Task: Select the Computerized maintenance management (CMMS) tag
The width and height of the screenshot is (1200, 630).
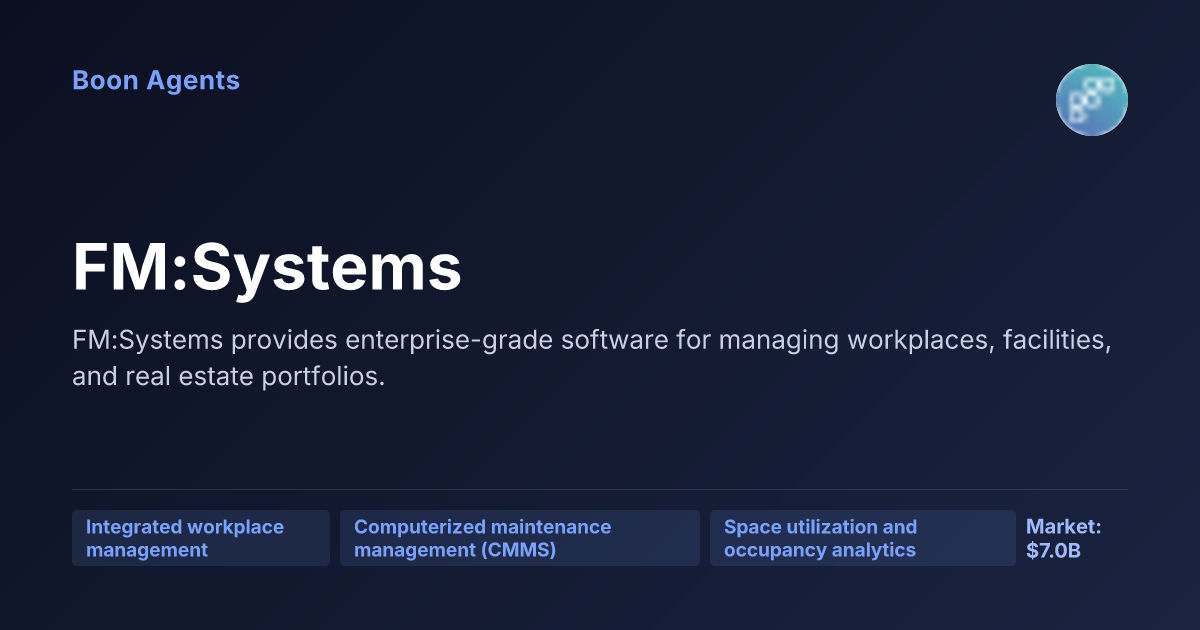Action: tap(520, 538)
